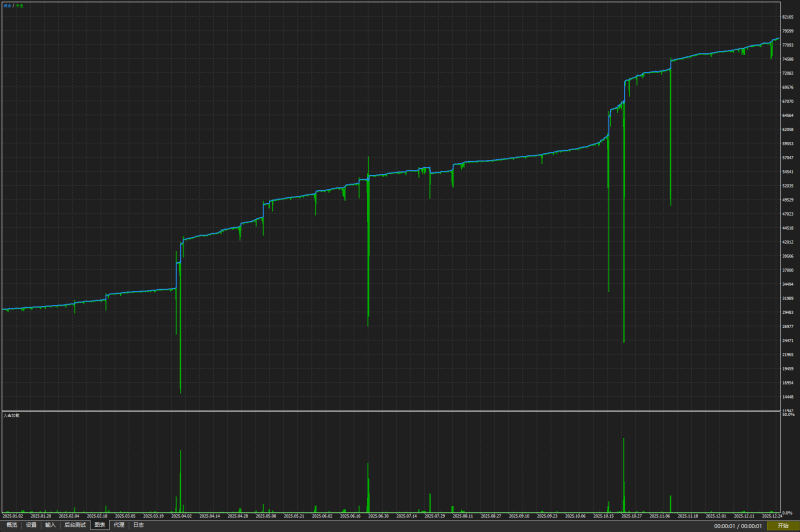
Task: Open the tab between 输入 and 图表
Action: [x=75, y=525]
